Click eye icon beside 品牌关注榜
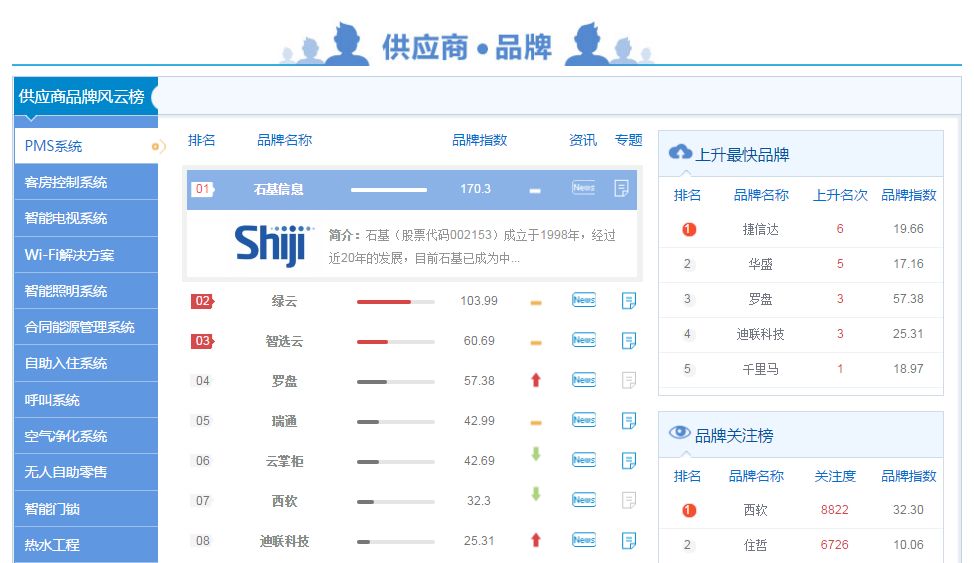 (680, 433)
